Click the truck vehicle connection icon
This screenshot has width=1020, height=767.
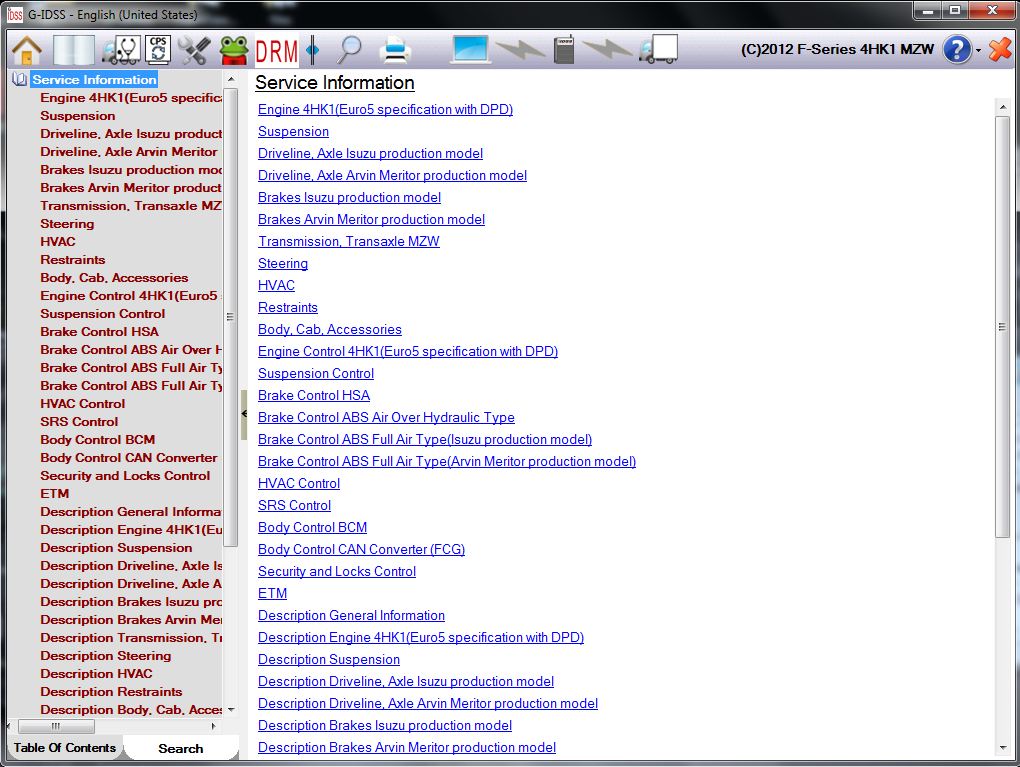(659, 49)
